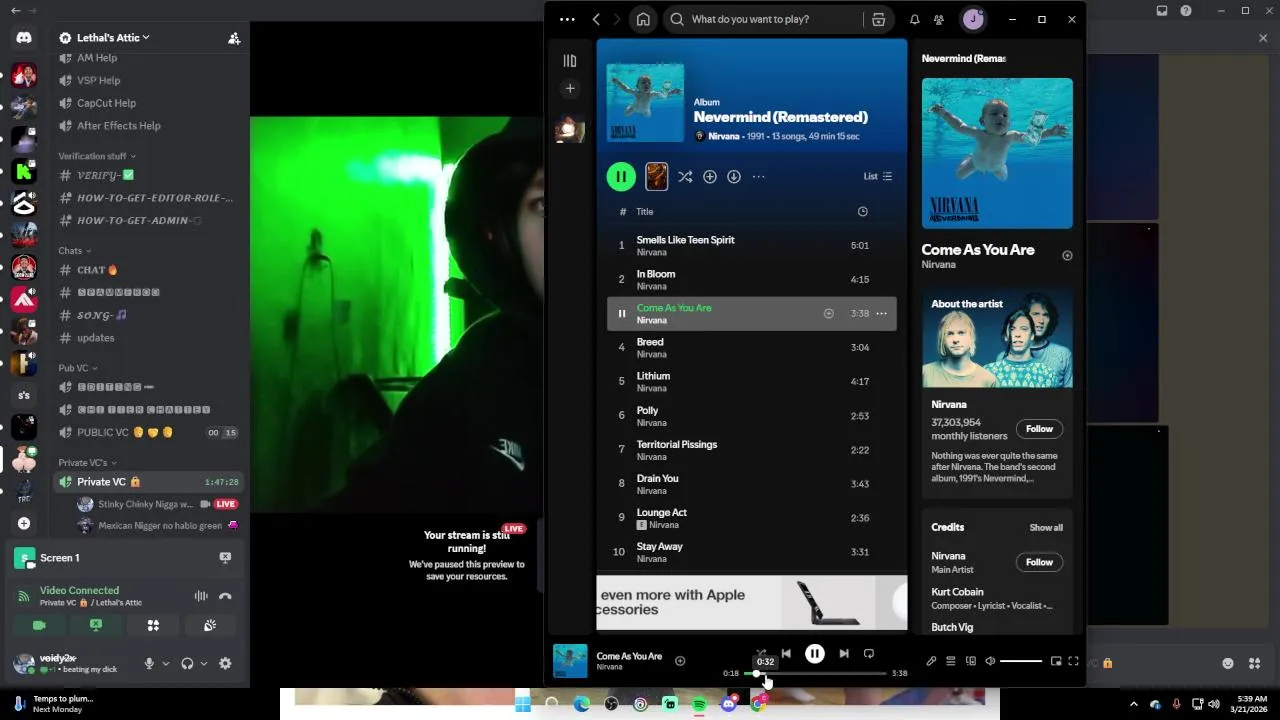Seek on song progress bar
Screen dimensions: 1280x720
[x=815, y=673]
